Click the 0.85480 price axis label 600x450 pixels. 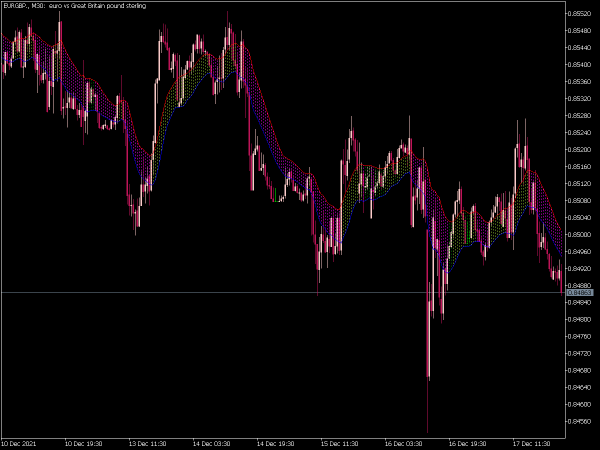coord(579,31)
